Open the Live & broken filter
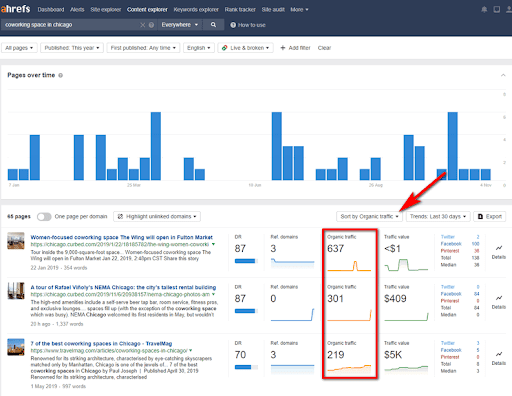Image resolution: width=512 pixels, height=396 pixels. 245,48
